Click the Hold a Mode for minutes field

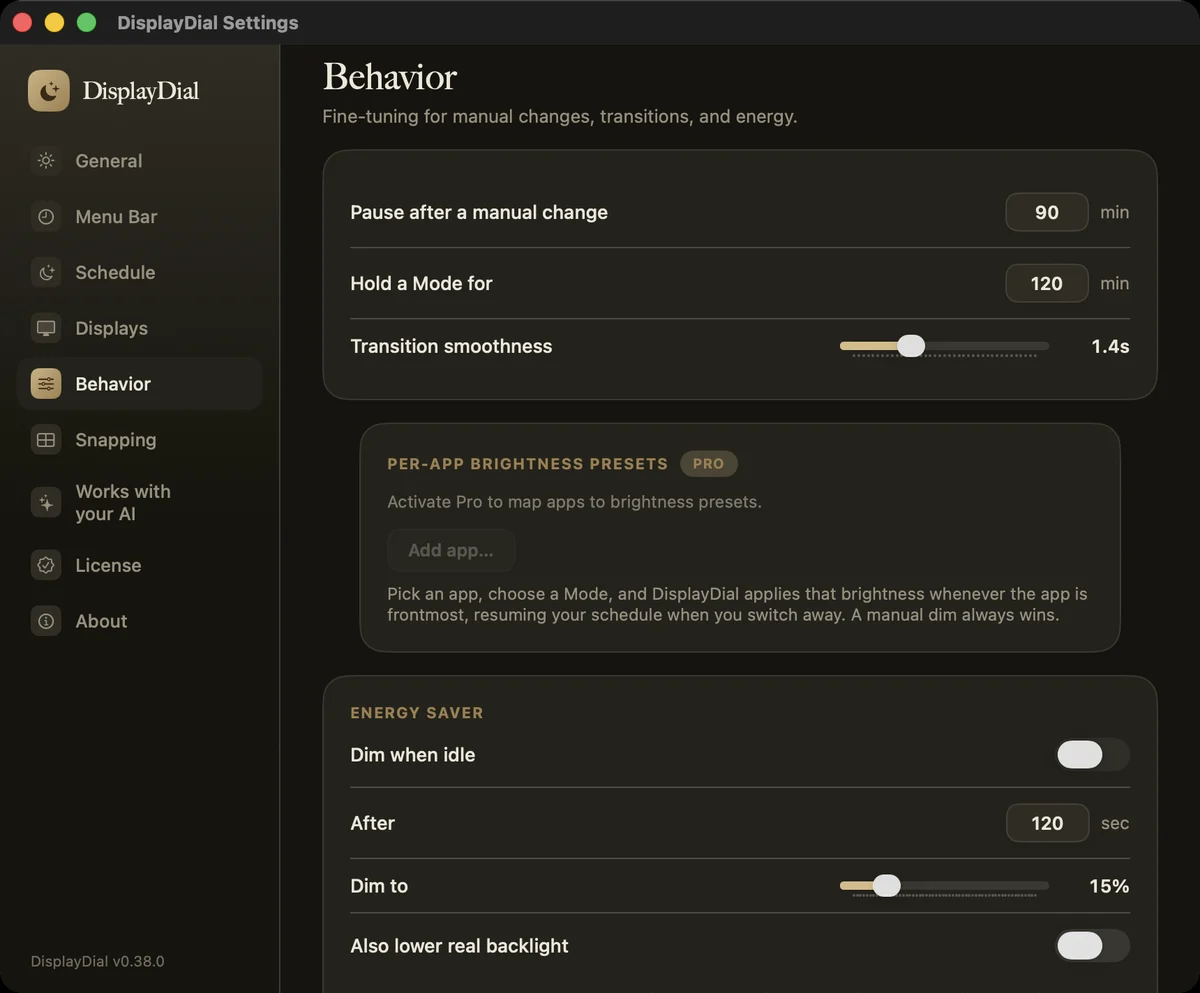tap(1047, 283)
